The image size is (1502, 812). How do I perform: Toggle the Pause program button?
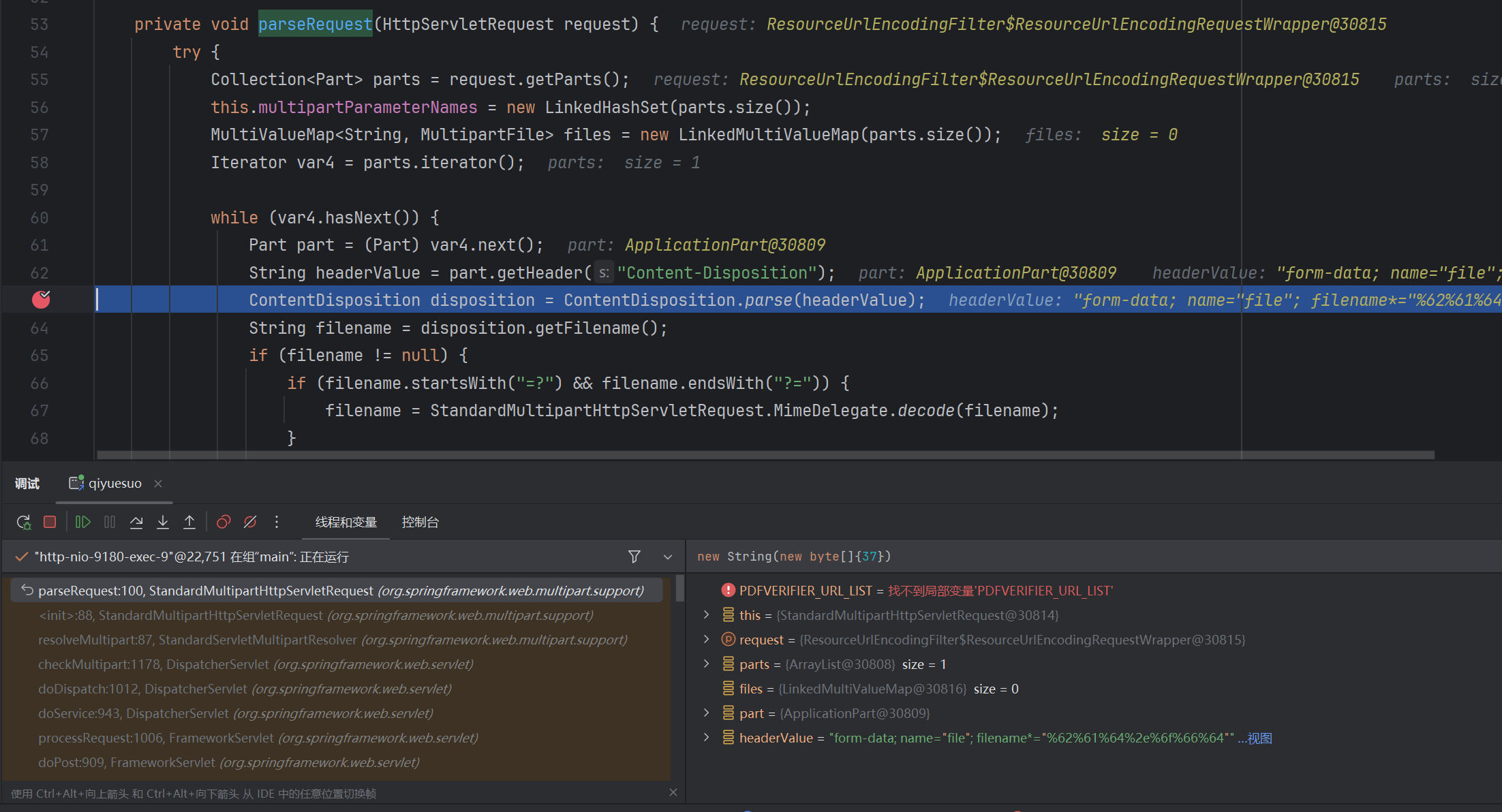click(x=110, y=522)
